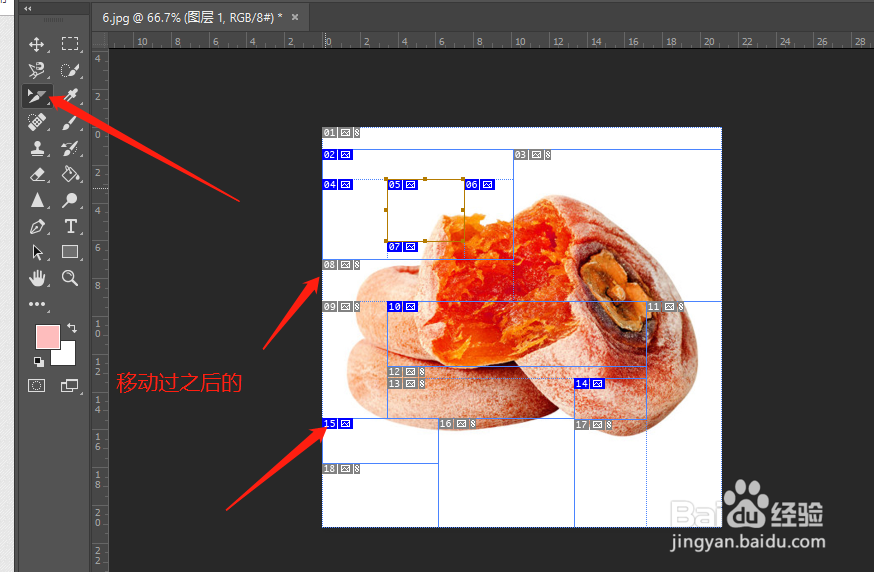
Task: Click slice 05 left-middle resize handle
Action: pyautogui.click(x=386, y=210)
